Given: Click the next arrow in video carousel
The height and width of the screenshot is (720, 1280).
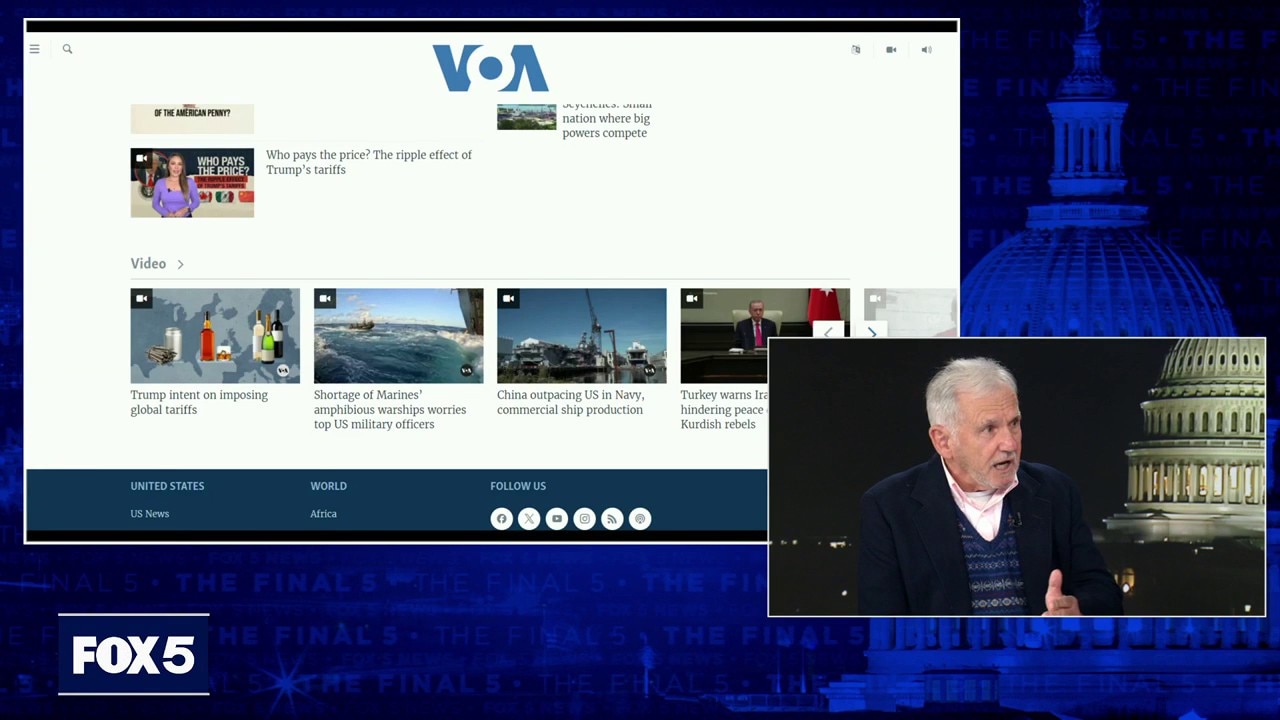Looking at the screenshot, I should click(872, 332).
